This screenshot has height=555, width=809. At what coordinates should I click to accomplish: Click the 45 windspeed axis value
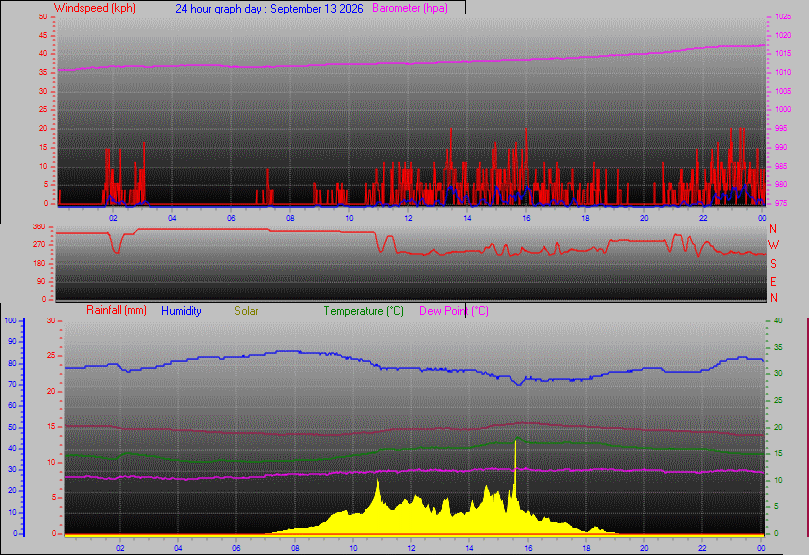click(x=43, y=35)
